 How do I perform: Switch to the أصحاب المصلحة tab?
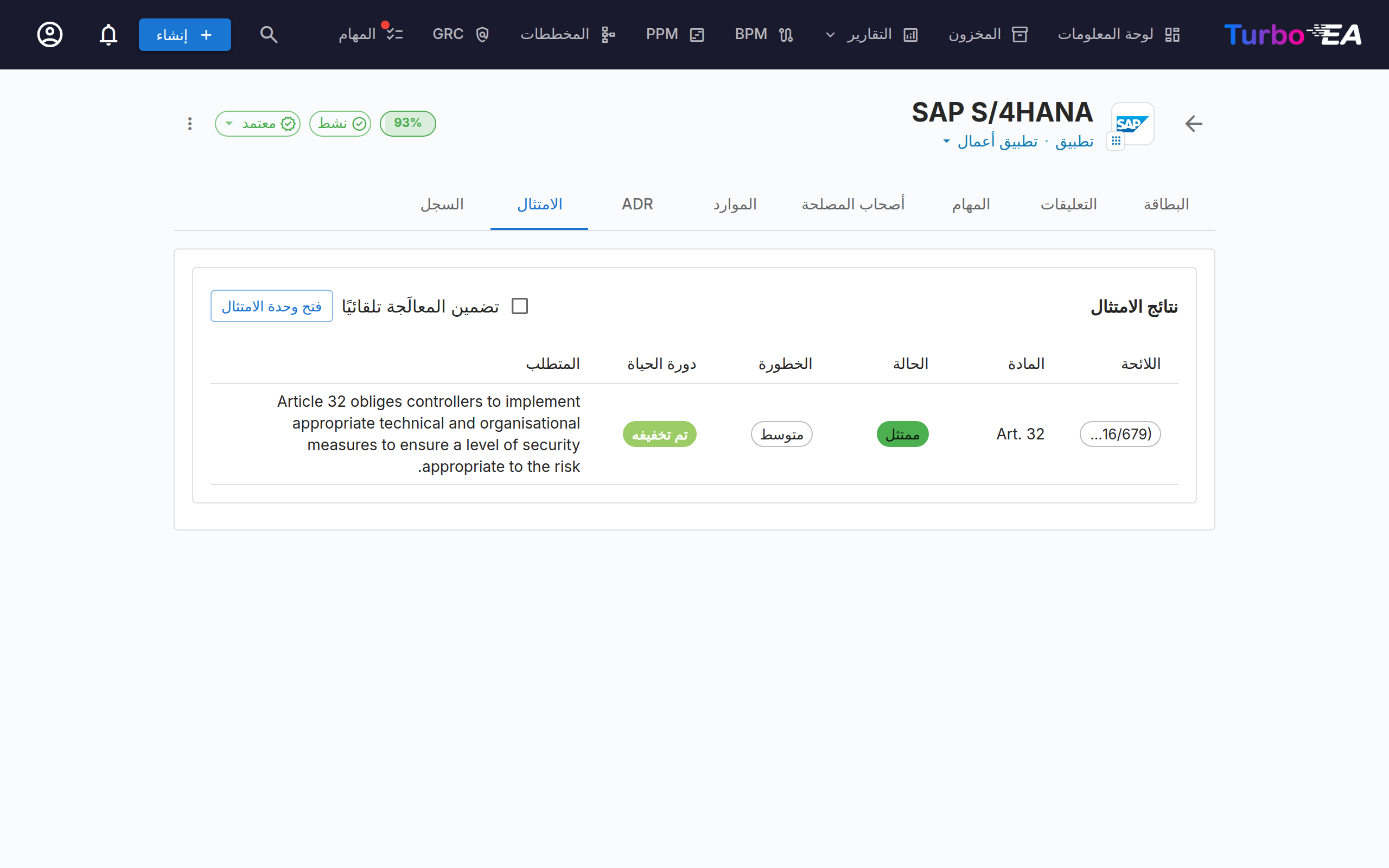point(853,205)
